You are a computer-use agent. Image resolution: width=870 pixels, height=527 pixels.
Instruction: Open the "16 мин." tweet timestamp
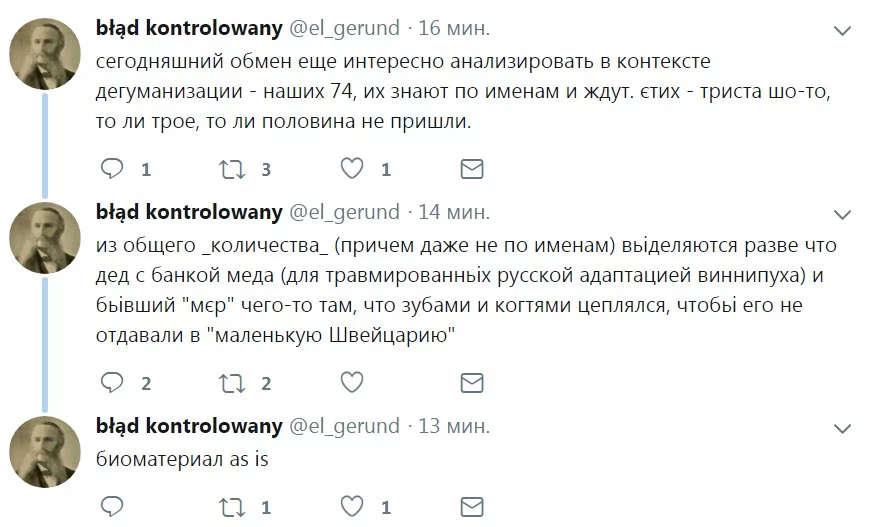(454, 27)
